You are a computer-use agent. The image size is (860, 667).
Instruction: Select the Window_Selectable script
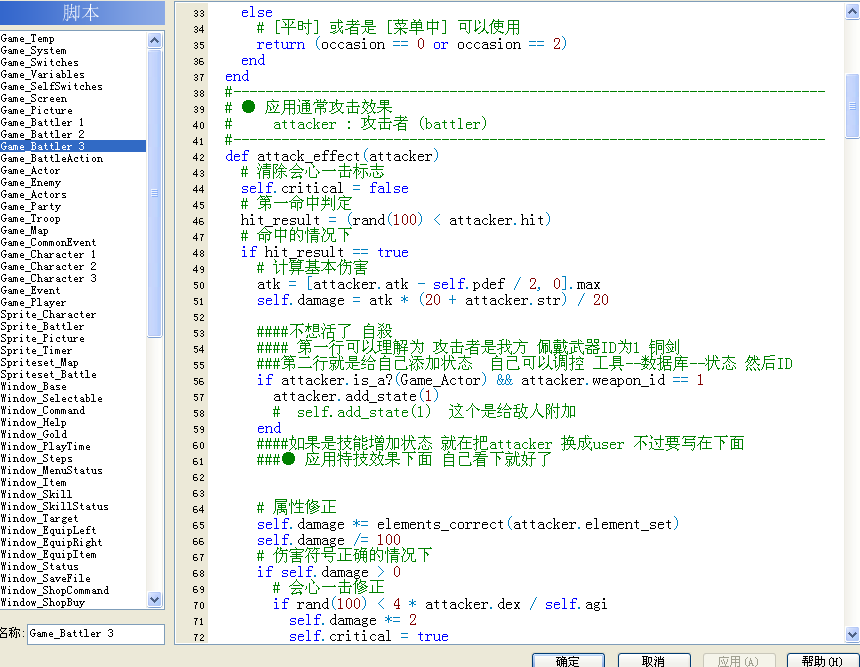52,399
